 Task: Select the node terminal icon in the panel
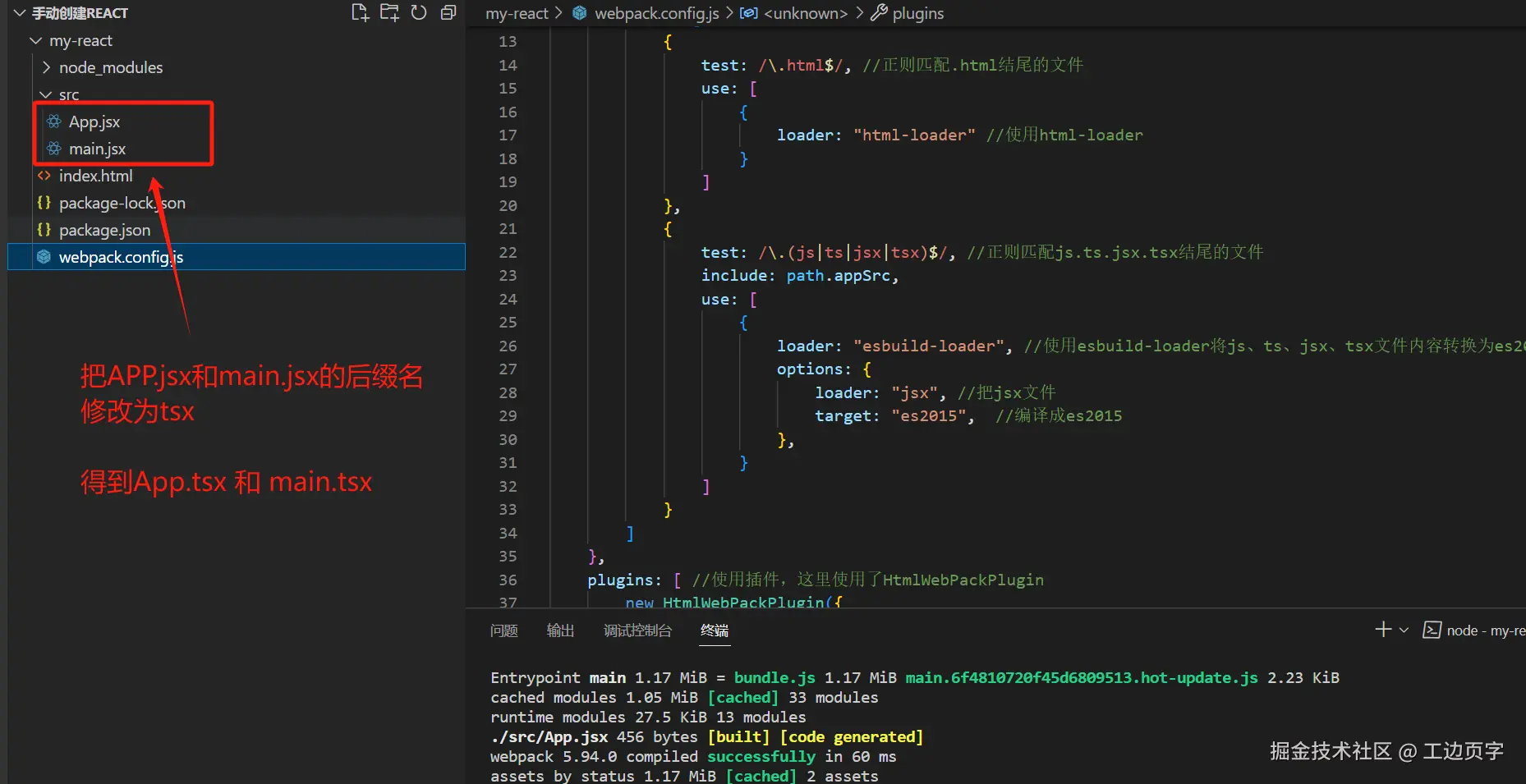1432,630
